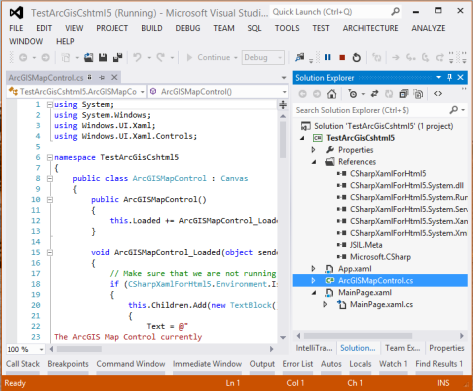
Task: Switch to the Team Explorer tab
Action: 403,348
